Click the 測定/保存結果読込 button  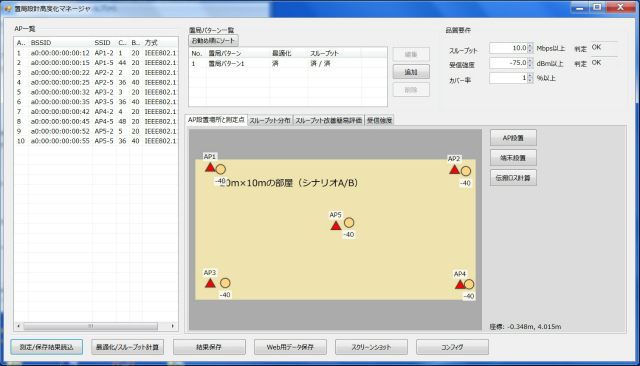47,347
